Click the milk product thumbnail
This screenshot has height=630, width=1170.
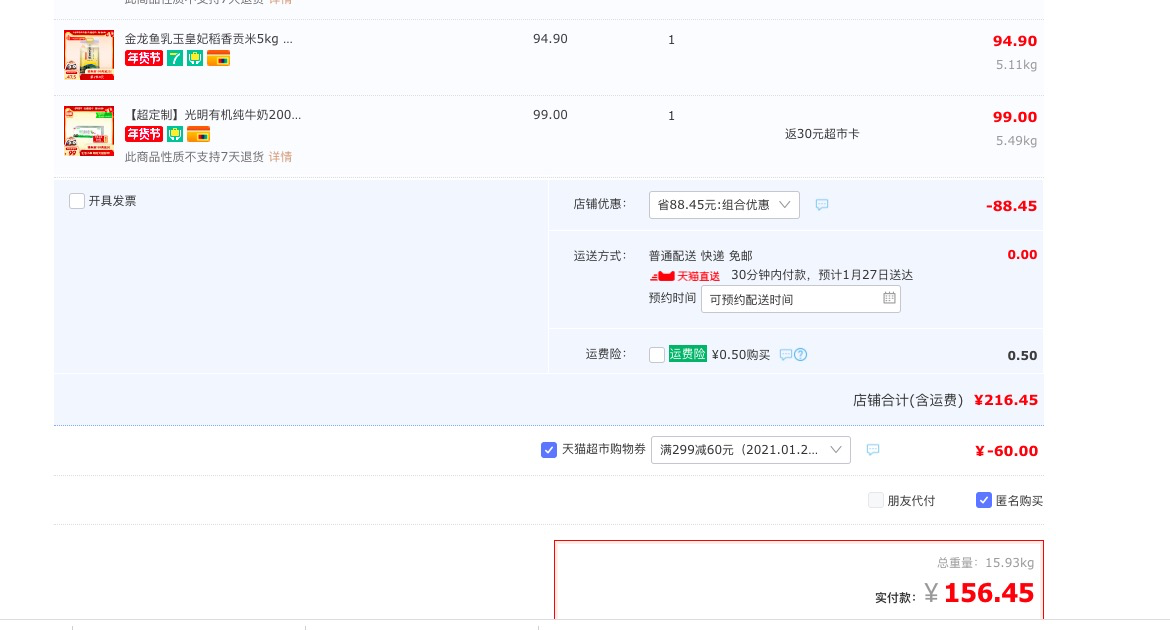coord(89,131)
